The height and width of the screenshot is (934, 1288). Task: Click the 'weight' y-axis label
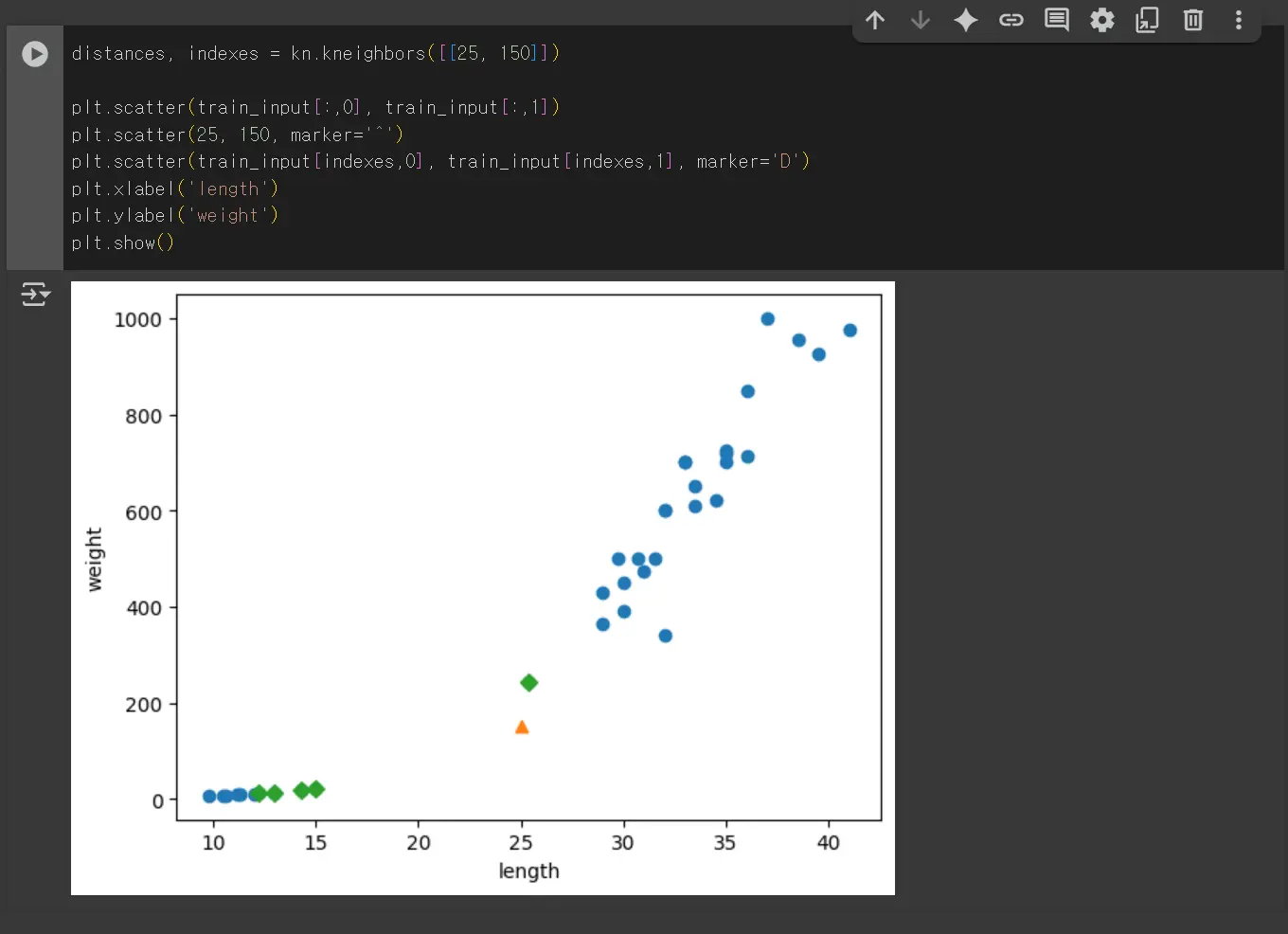(94, 560)
